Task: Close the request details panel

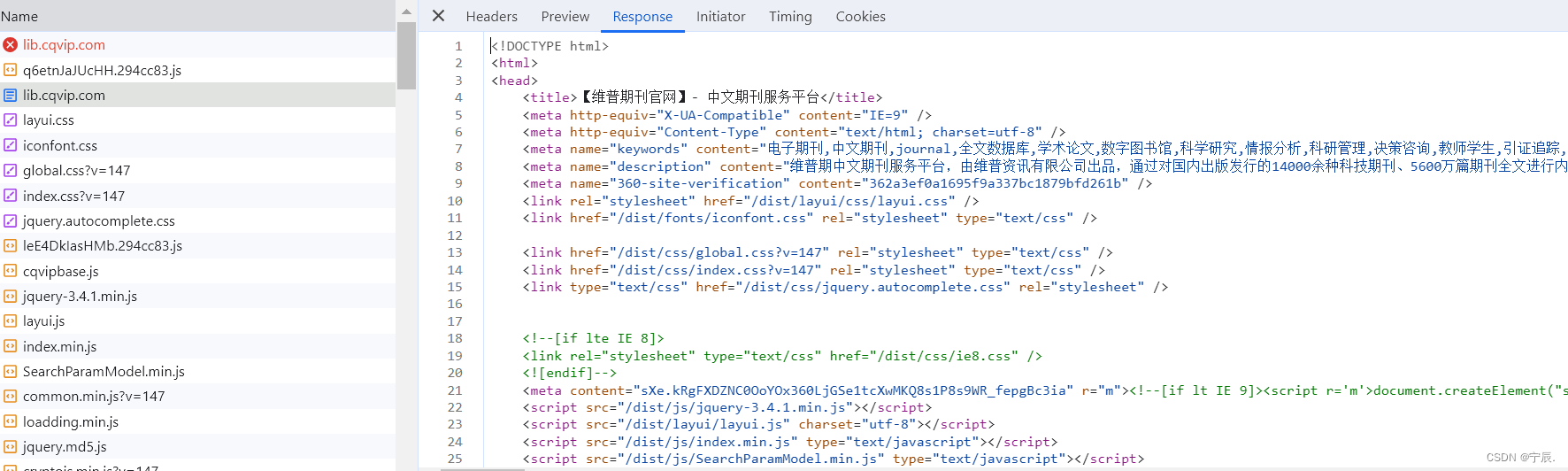Action: [438, 16]
